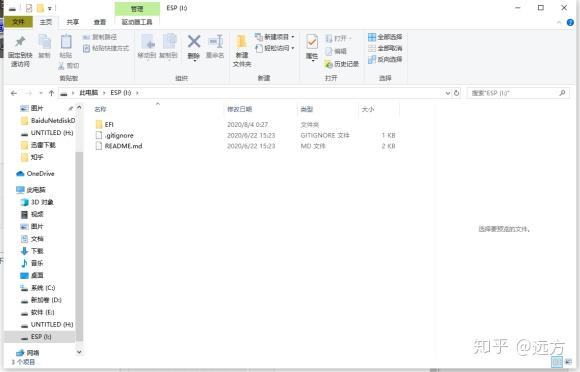The height and width of the screenshot is (372, 580).
Task: Open the New item dropdown
Action: (274, 37)
